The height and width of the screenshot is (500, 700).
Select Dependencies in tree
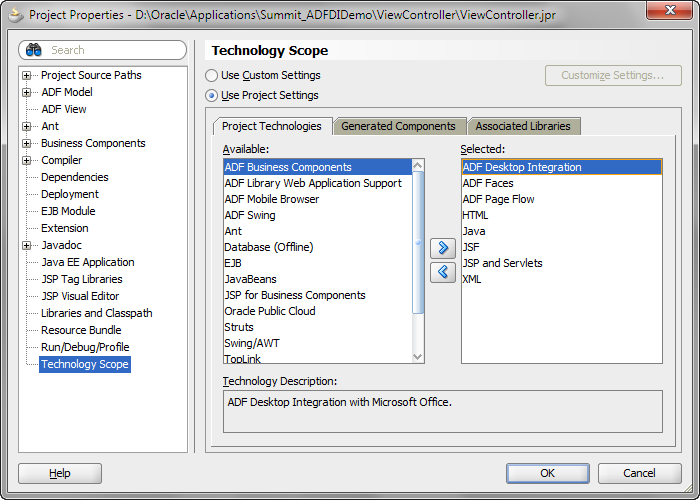point(75,177)
